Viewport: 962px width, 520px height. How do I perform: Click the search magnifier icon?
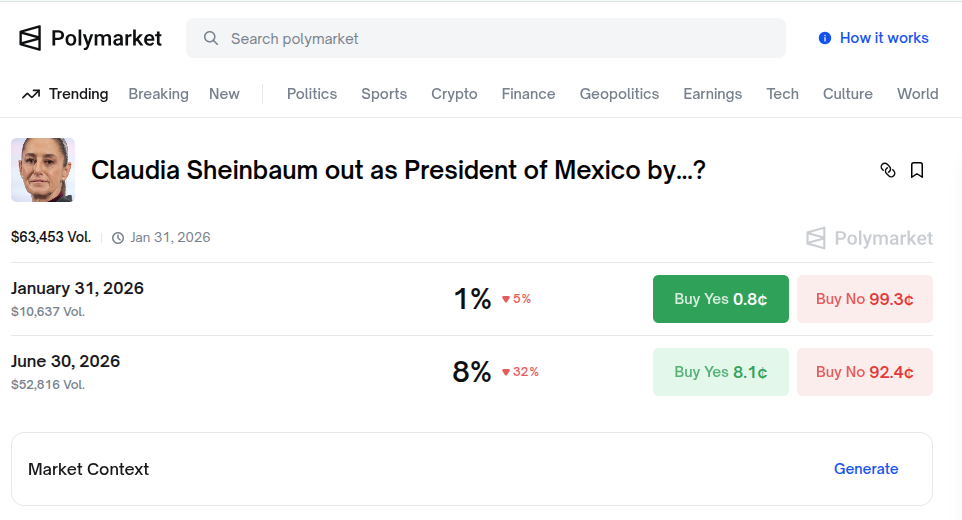[210, 38]
